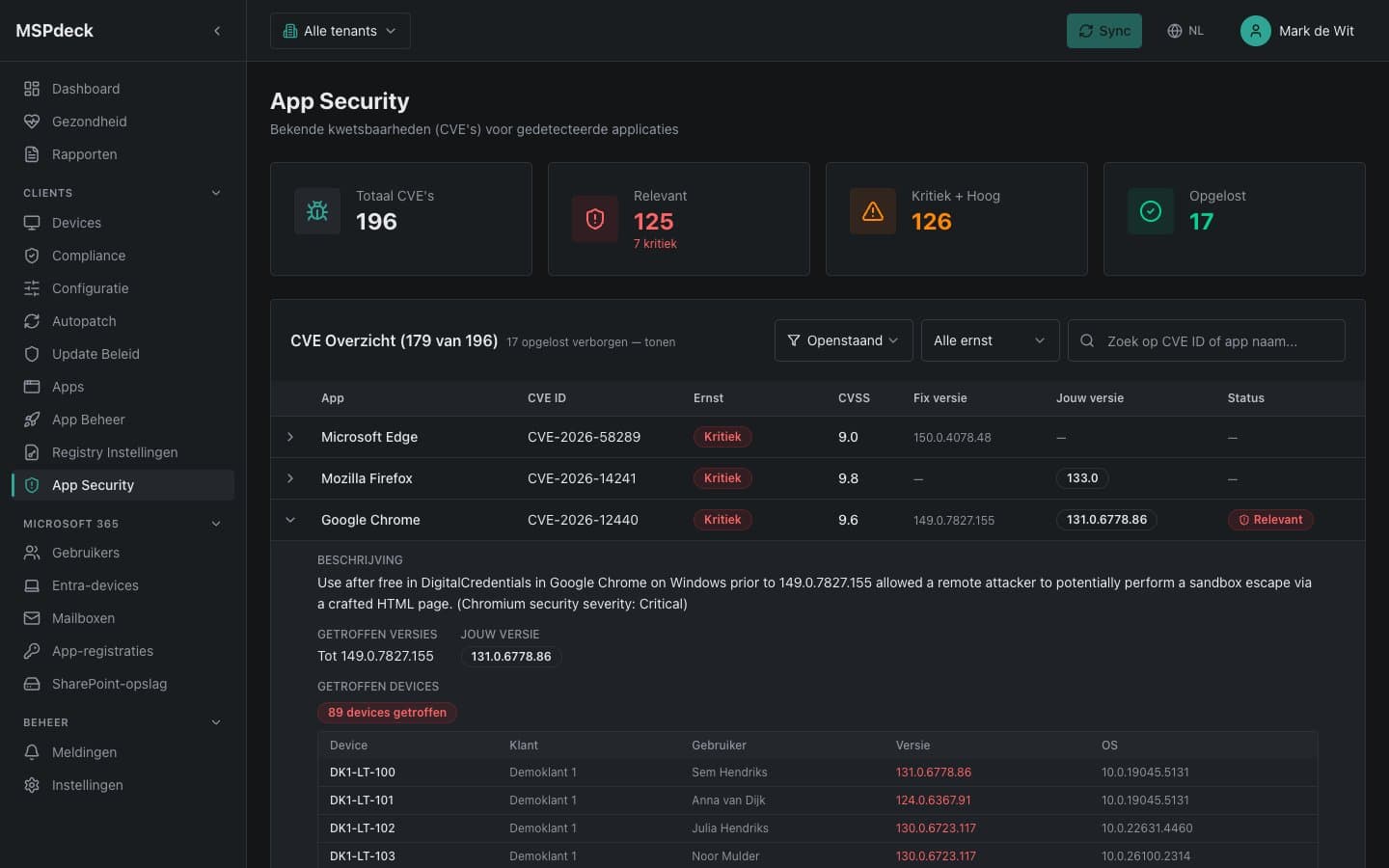
Task: Click the bug icon in Totaal CVE's card
Action: (x=317, y=211)
